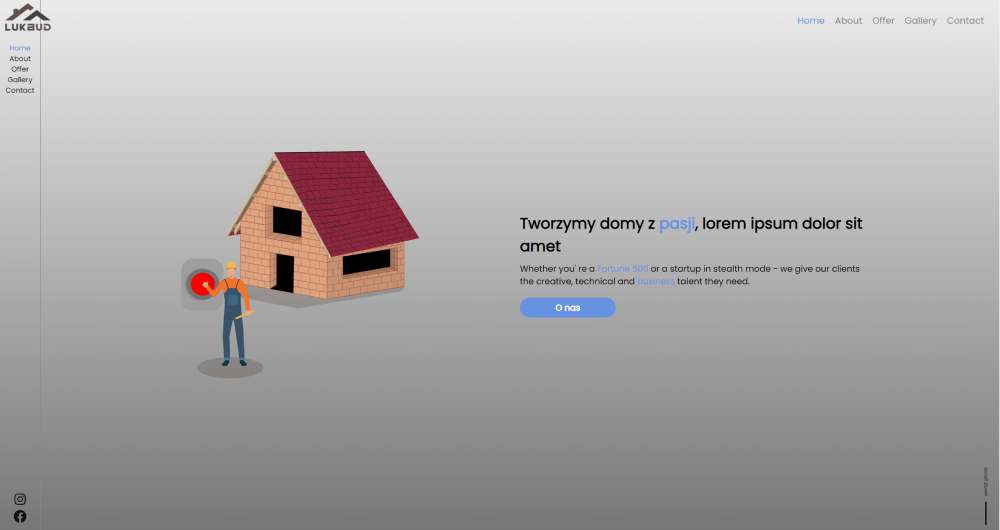Screen dimensions: 1000x530
Task: Go to Offer in the left sidebar
Action: 20,69
